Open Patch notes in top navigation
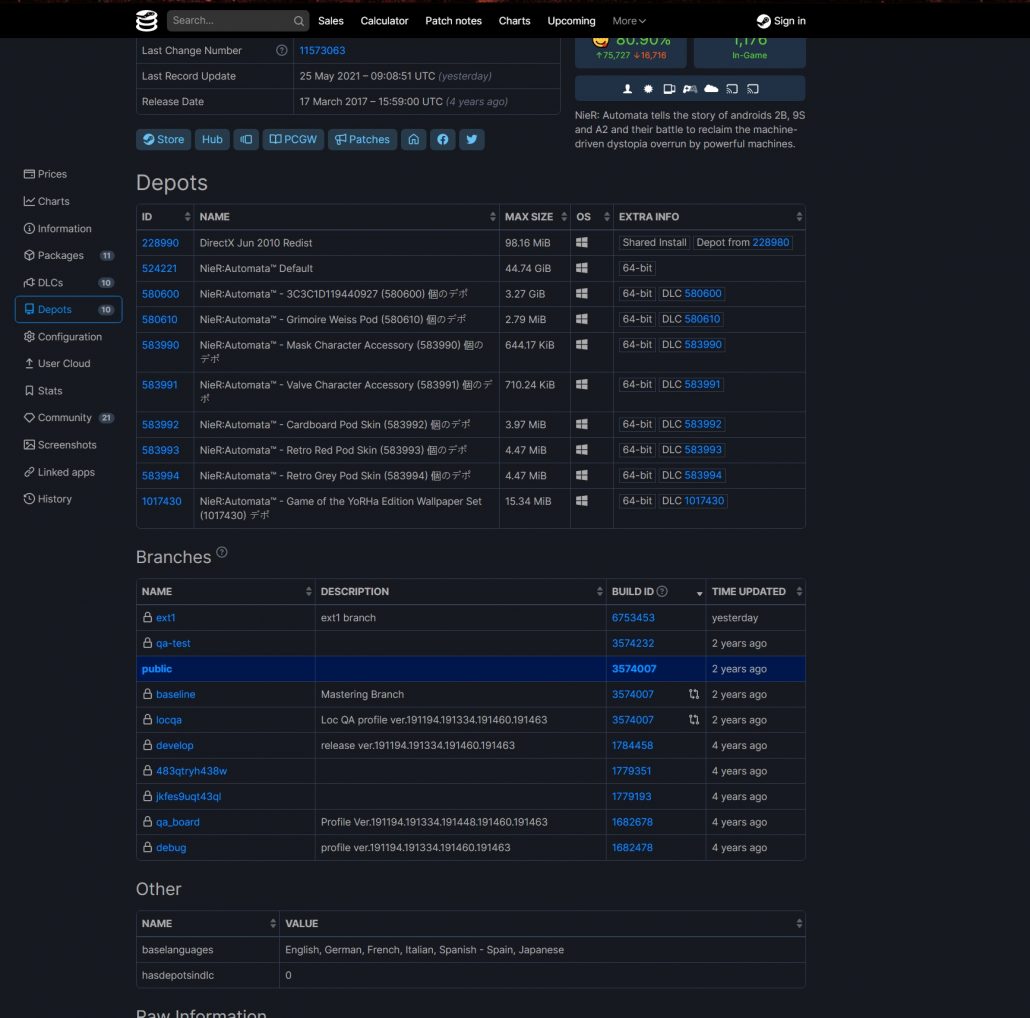 [453, 21]
